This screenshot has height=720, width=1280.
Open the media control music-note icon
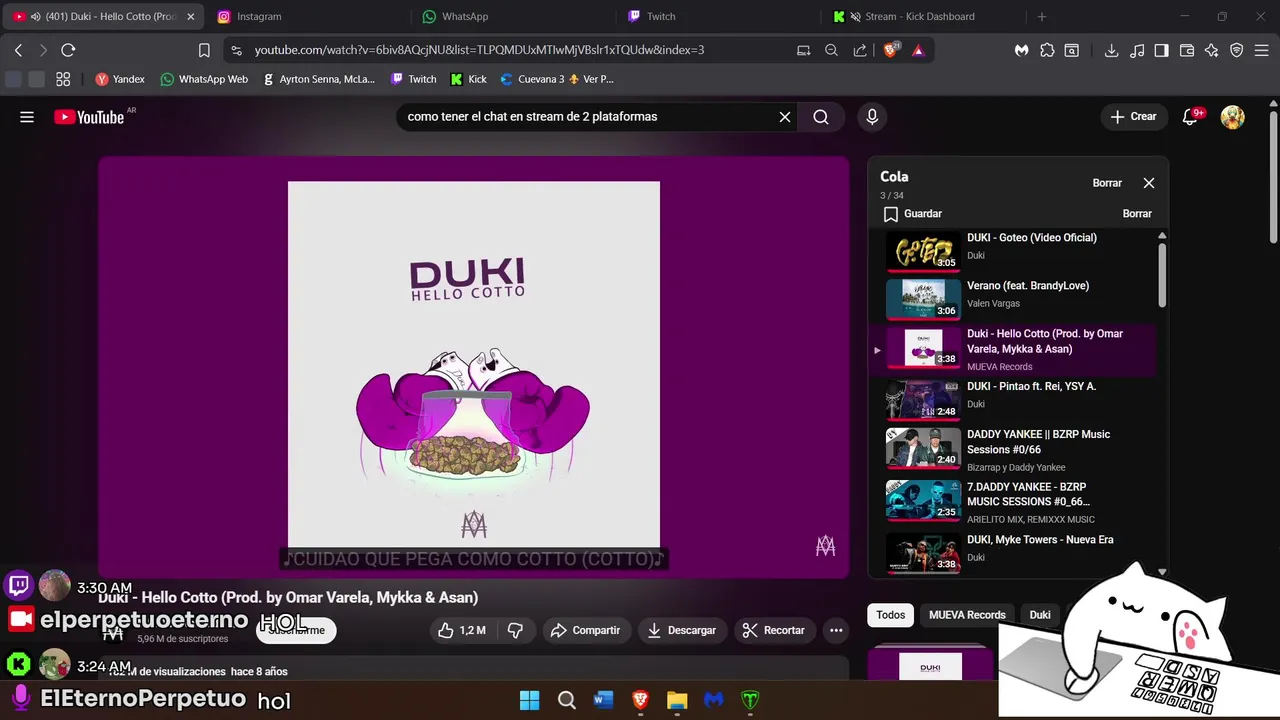click(x=1136, y=50)
